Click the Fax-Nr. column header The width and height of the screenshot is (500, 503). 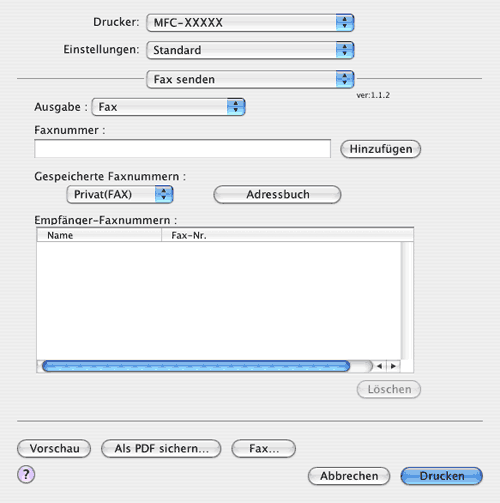click(287, 235)
